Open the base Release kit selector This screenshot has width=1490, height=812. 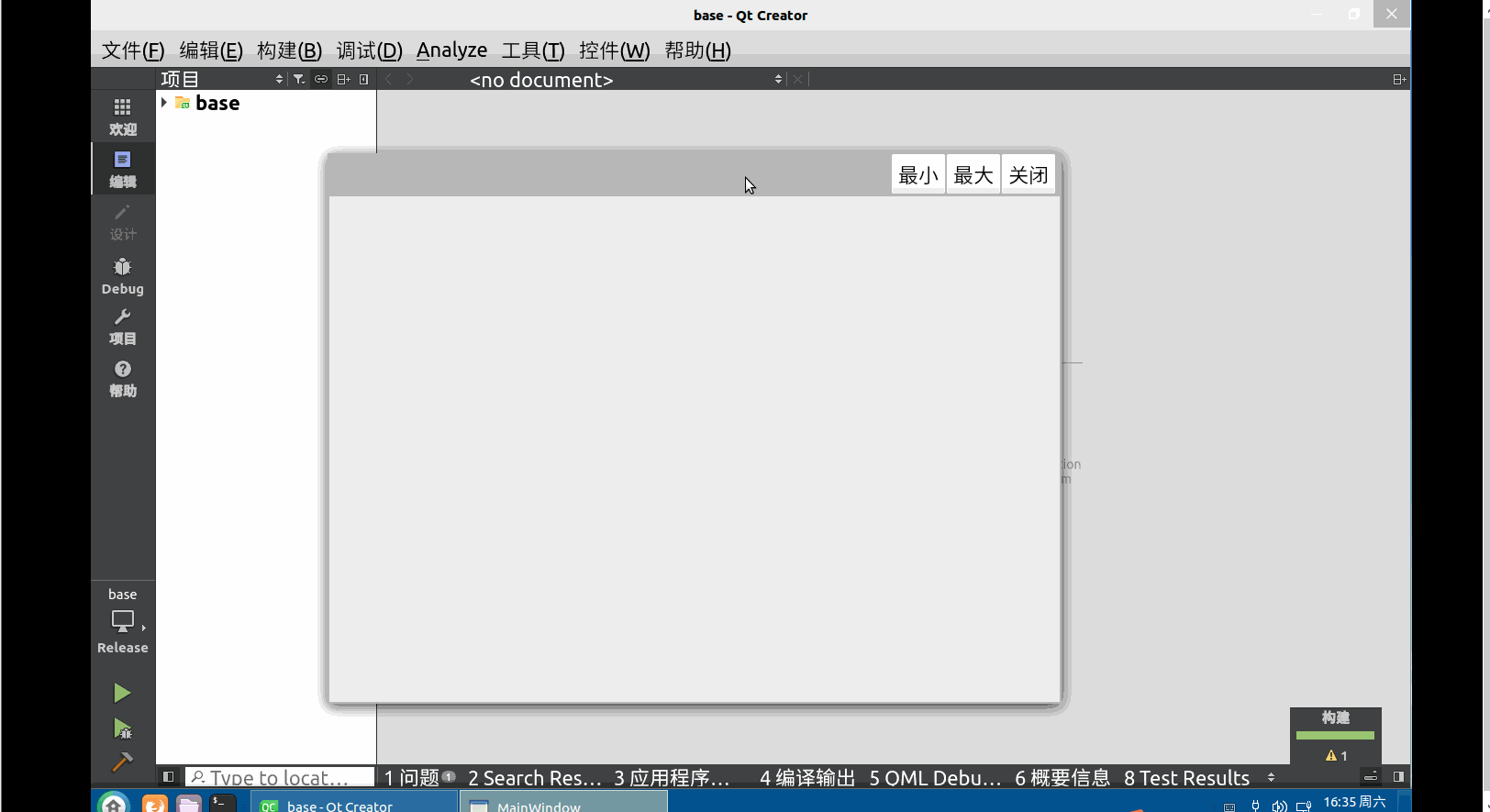point(122,622)
